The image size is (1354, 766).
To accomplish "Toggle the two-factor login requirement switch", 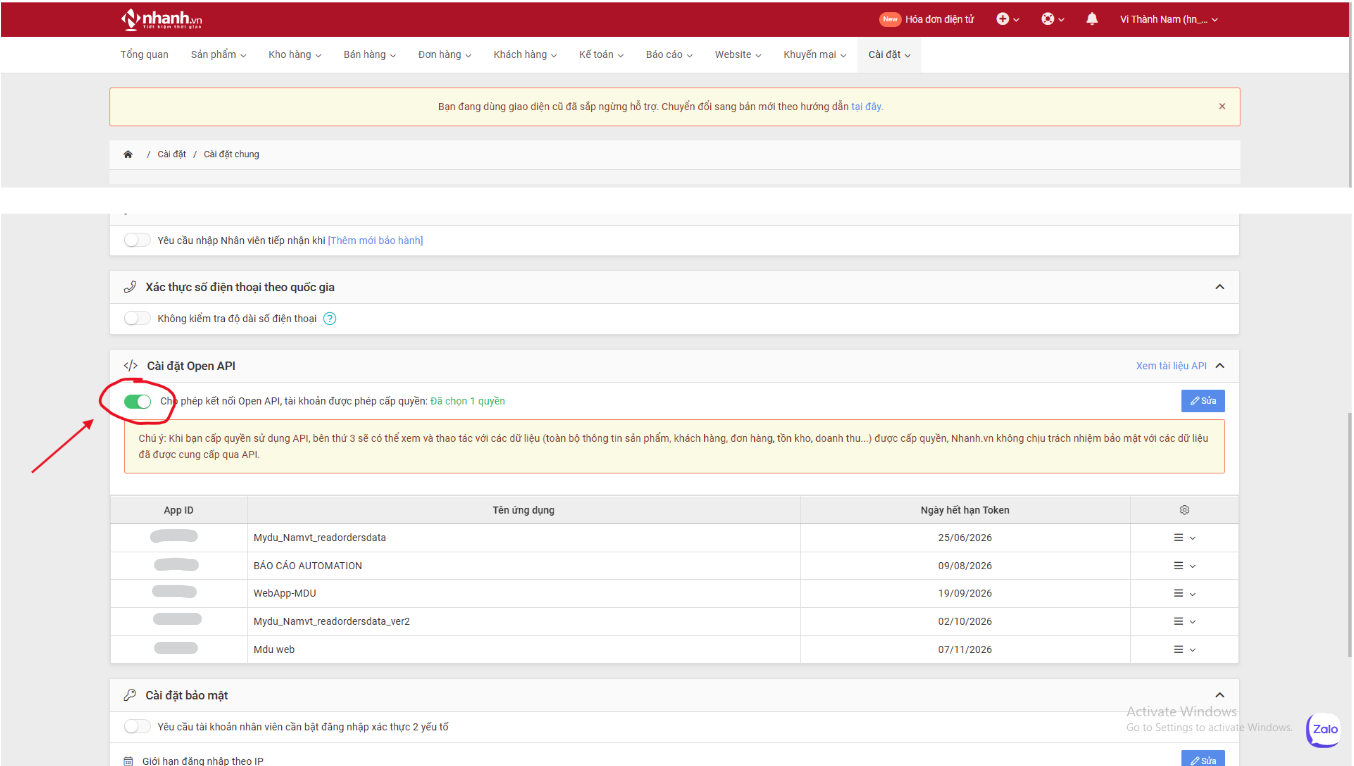I will pyautogui.click(x=137, y=727).
